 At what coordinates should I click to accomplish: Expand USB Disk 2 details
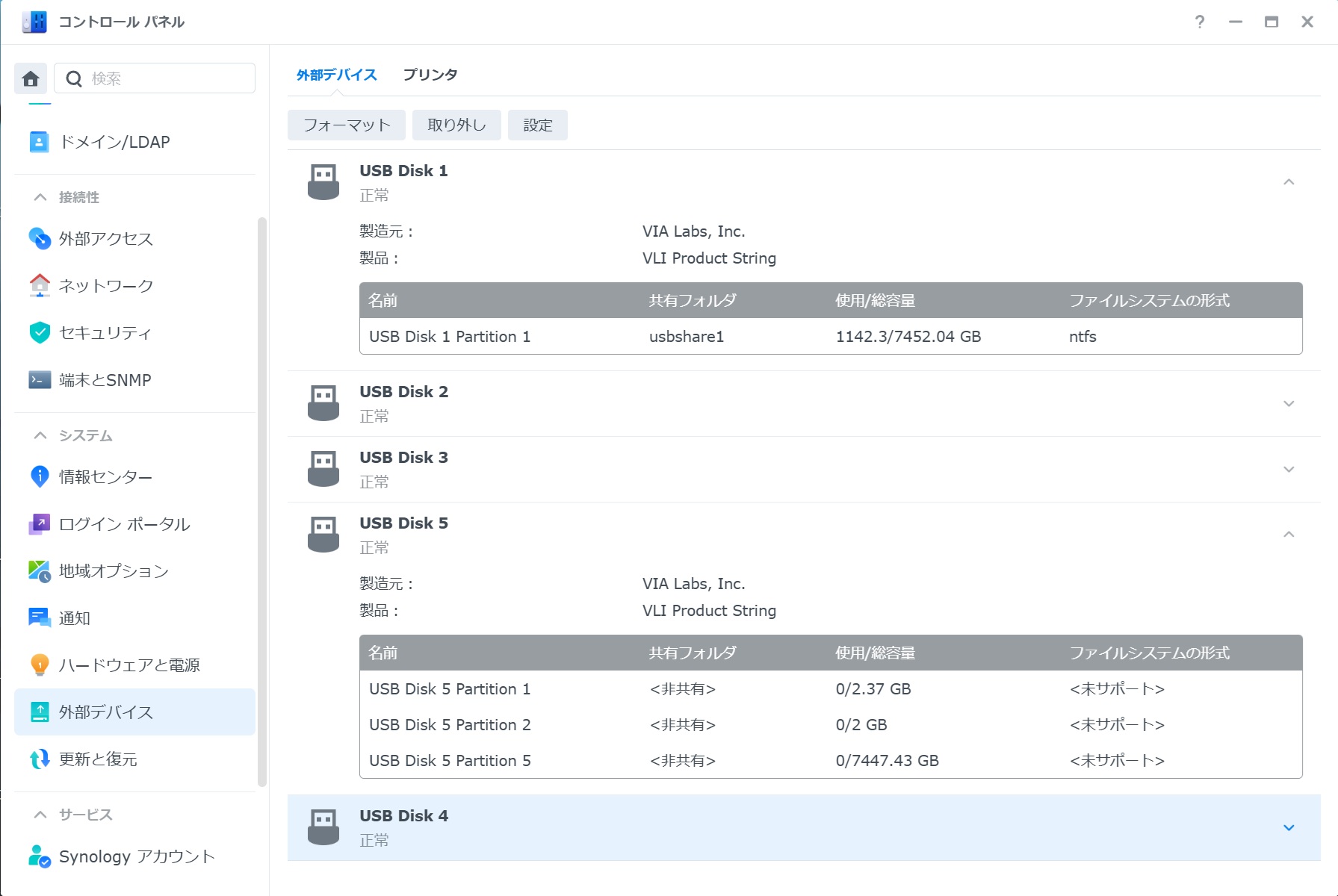1289,403
